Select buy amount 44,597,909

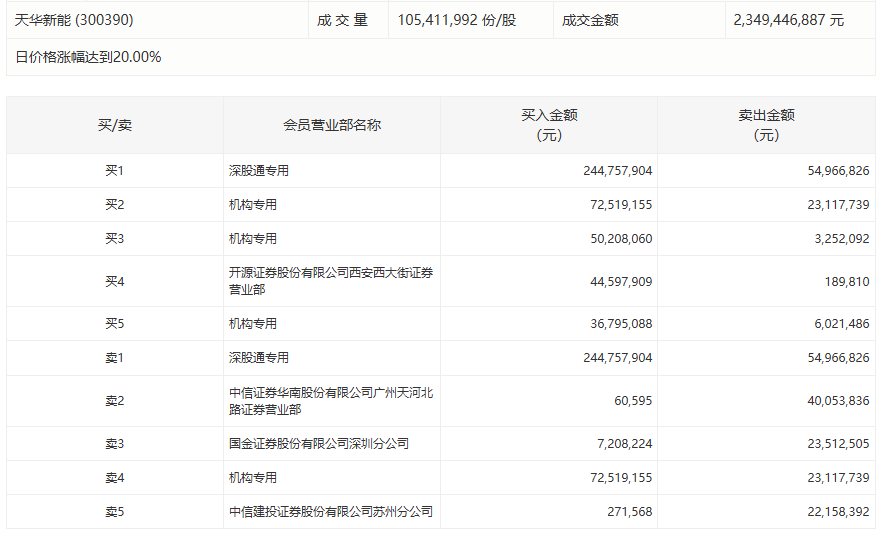click(x=621, y=281)
